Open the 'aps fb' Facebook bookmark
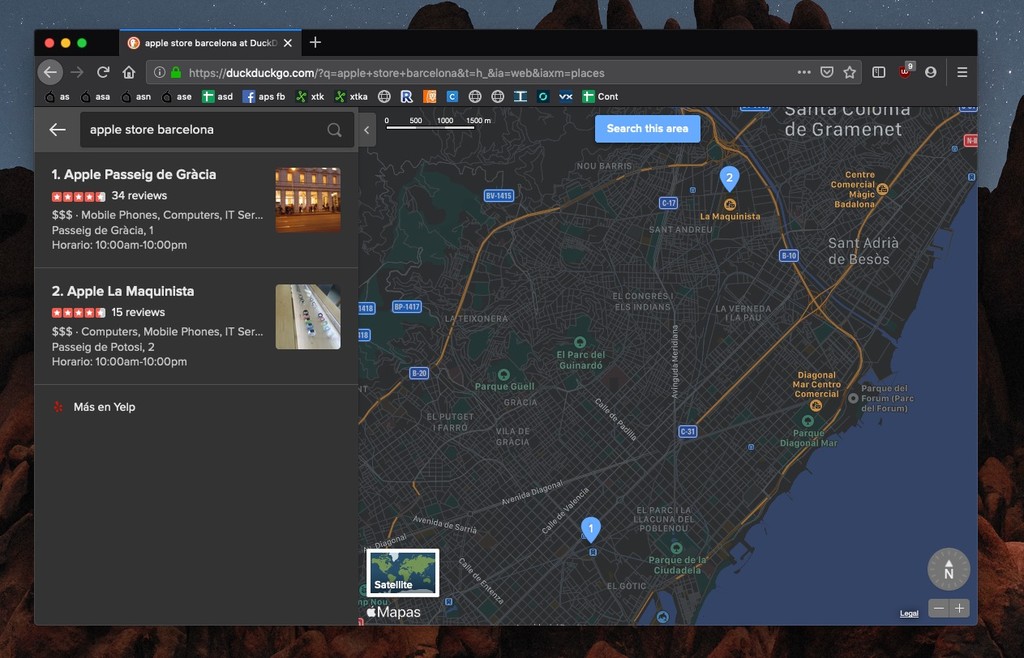 tap(264, 97)
